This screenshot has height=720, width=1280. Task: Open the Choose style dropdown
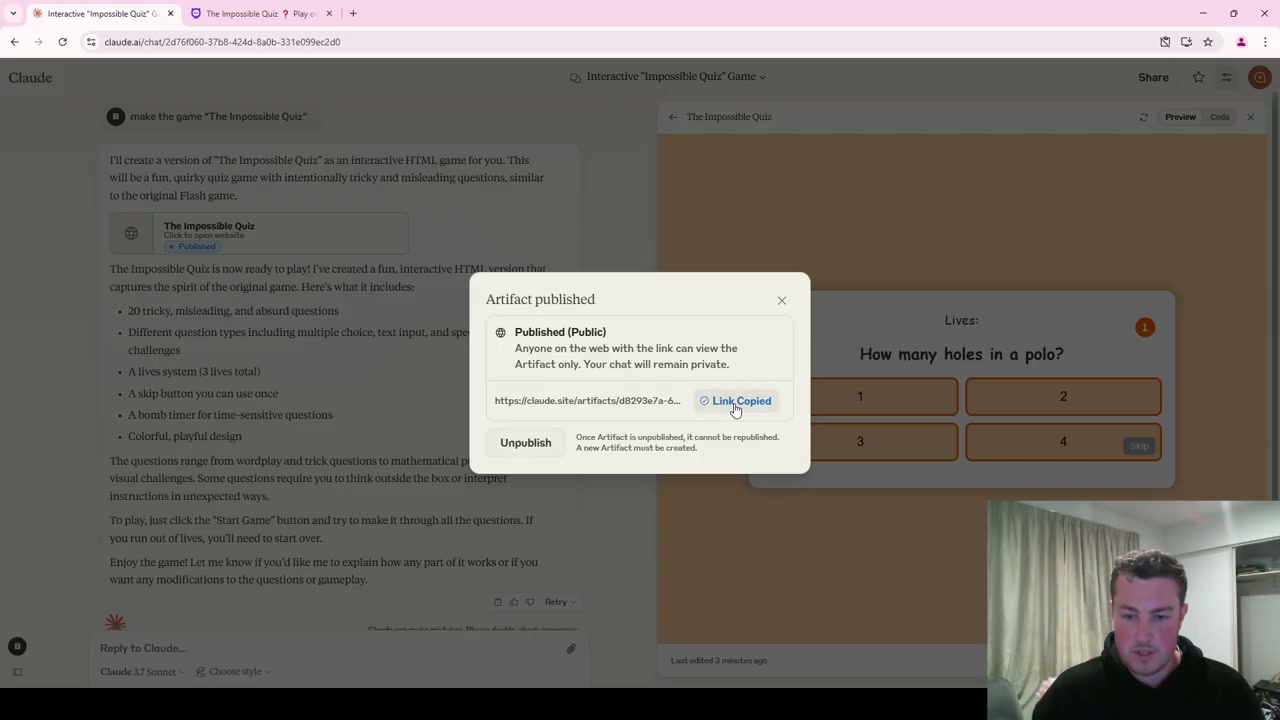coord(233,672)
